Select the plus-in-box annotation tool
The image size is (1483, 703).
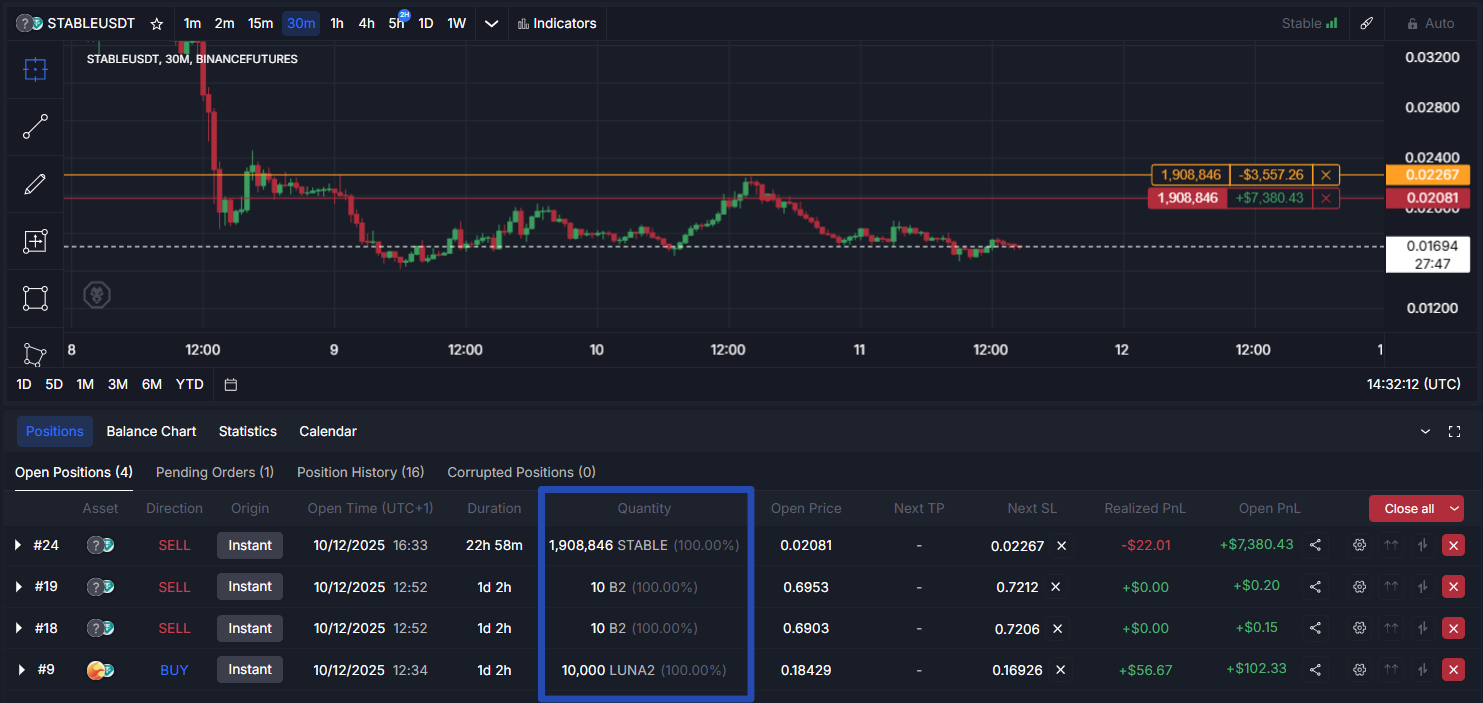[x=35, y=241]
